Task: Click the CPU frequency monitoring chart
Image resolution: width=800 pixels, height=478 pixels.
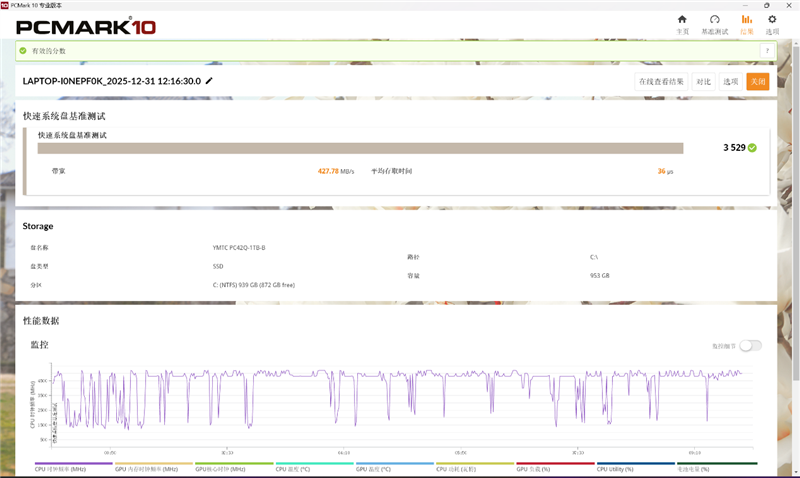Action: tap(402, 406)
